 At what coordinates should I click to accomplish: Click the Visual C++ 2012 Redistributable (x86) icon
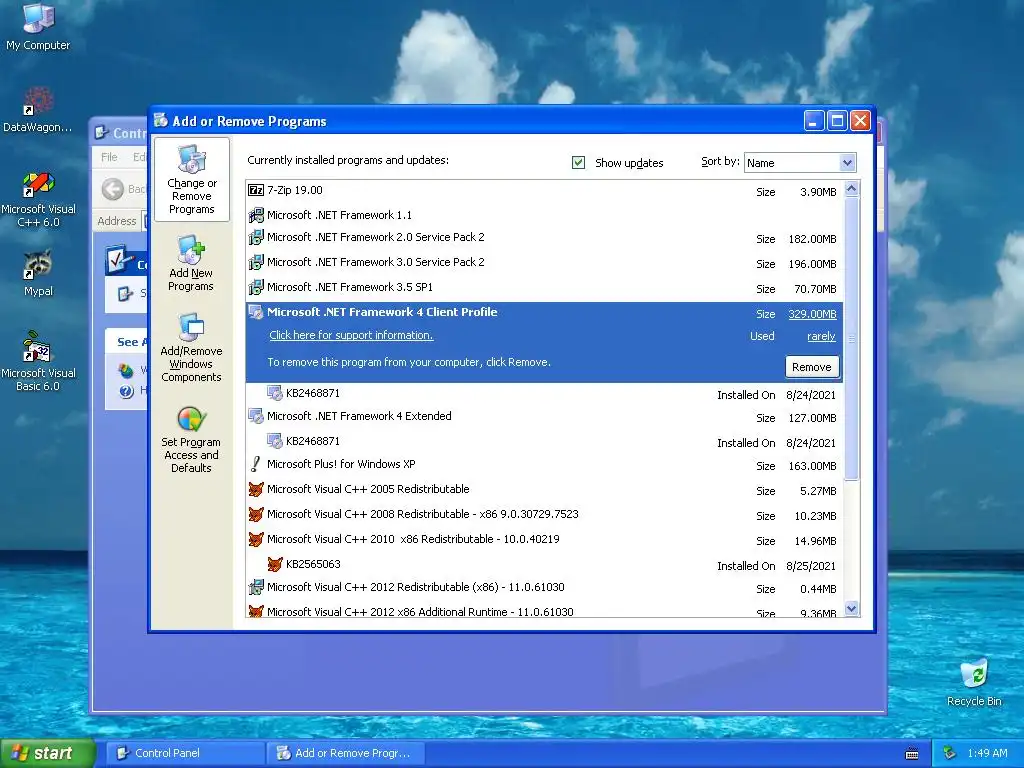point(256,587)
